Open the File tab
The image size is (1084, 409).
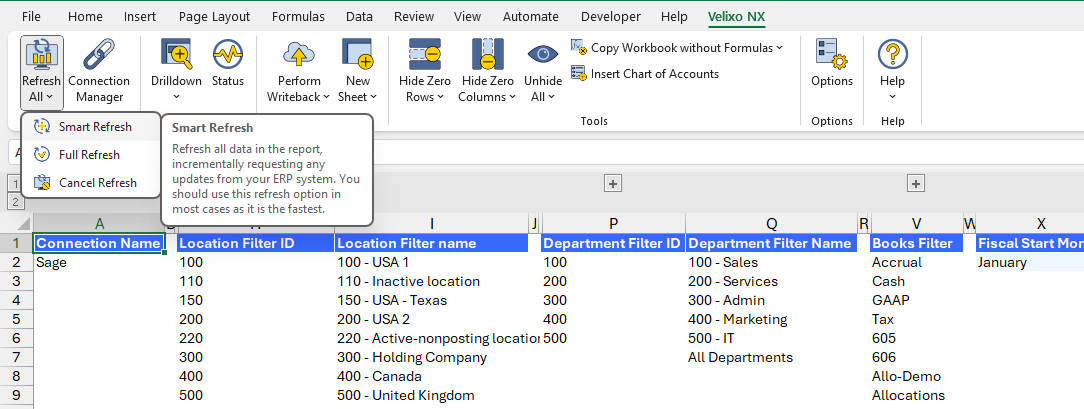31,17
